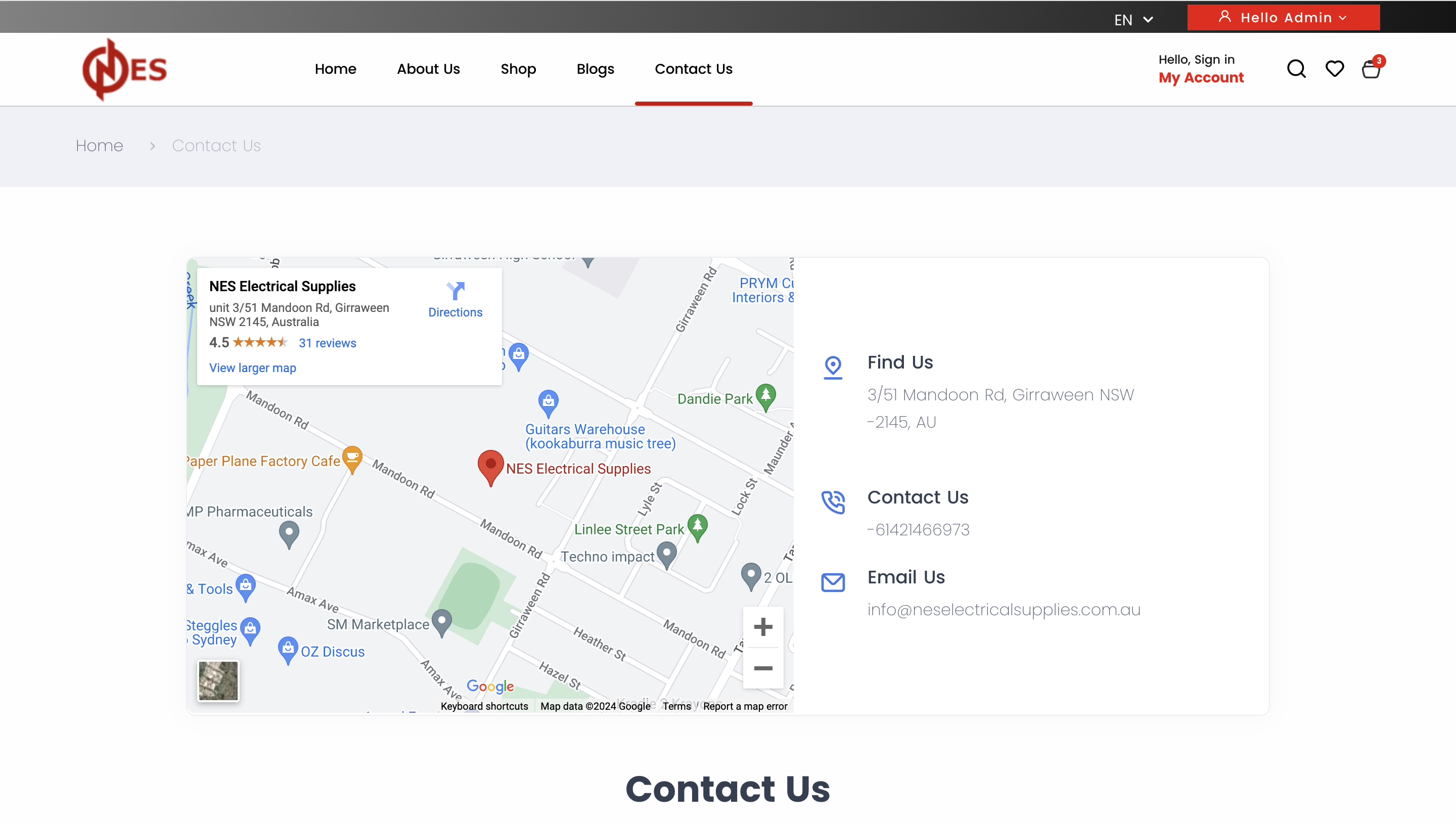Click Report a map error
Viewport: 1456px width, 823px height.
745,706
